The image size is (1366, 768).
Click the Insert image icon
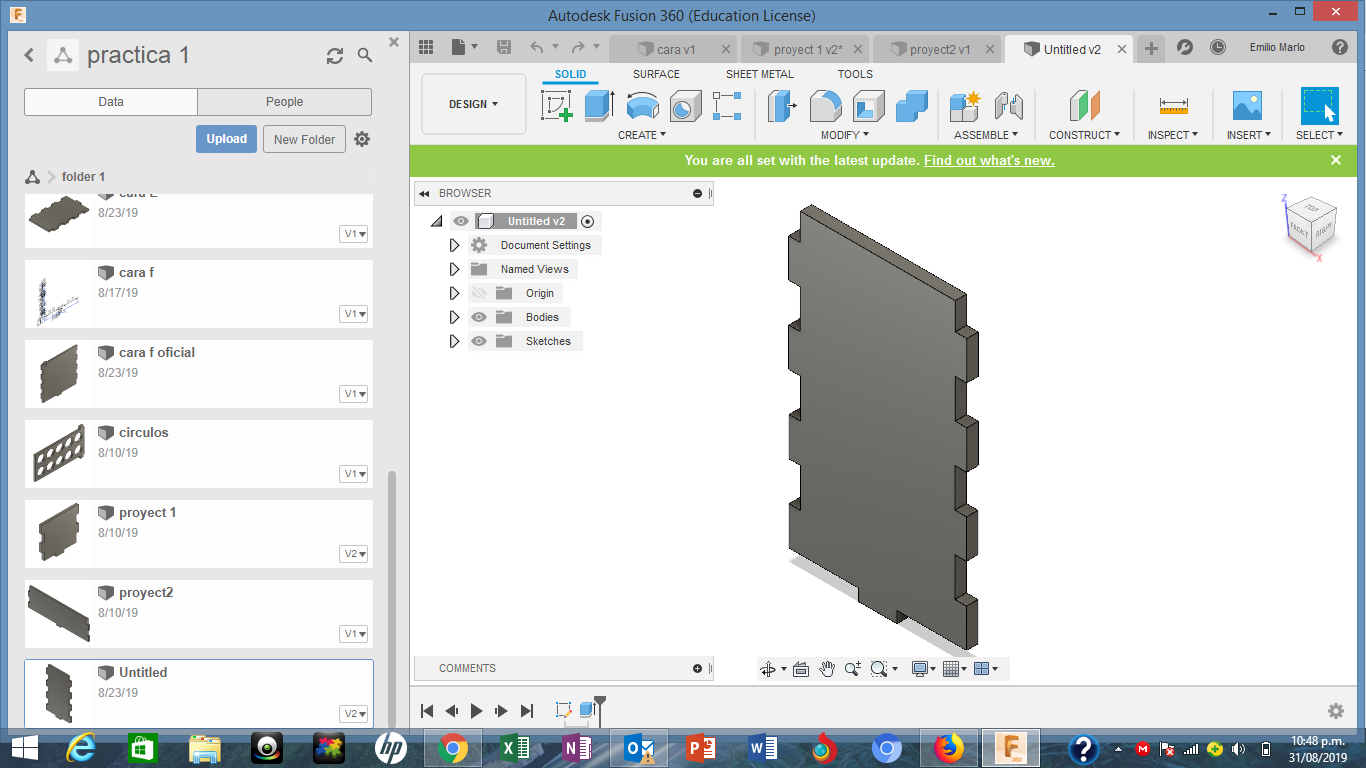[x=1247, y=106]
